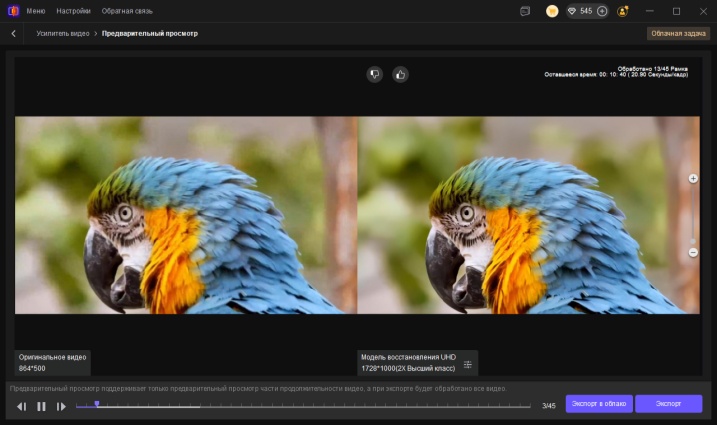Open model settings next to UHD restoration model
Viewport: 717px width, 425px height.
pyautogui.click(x=468, y=362)
